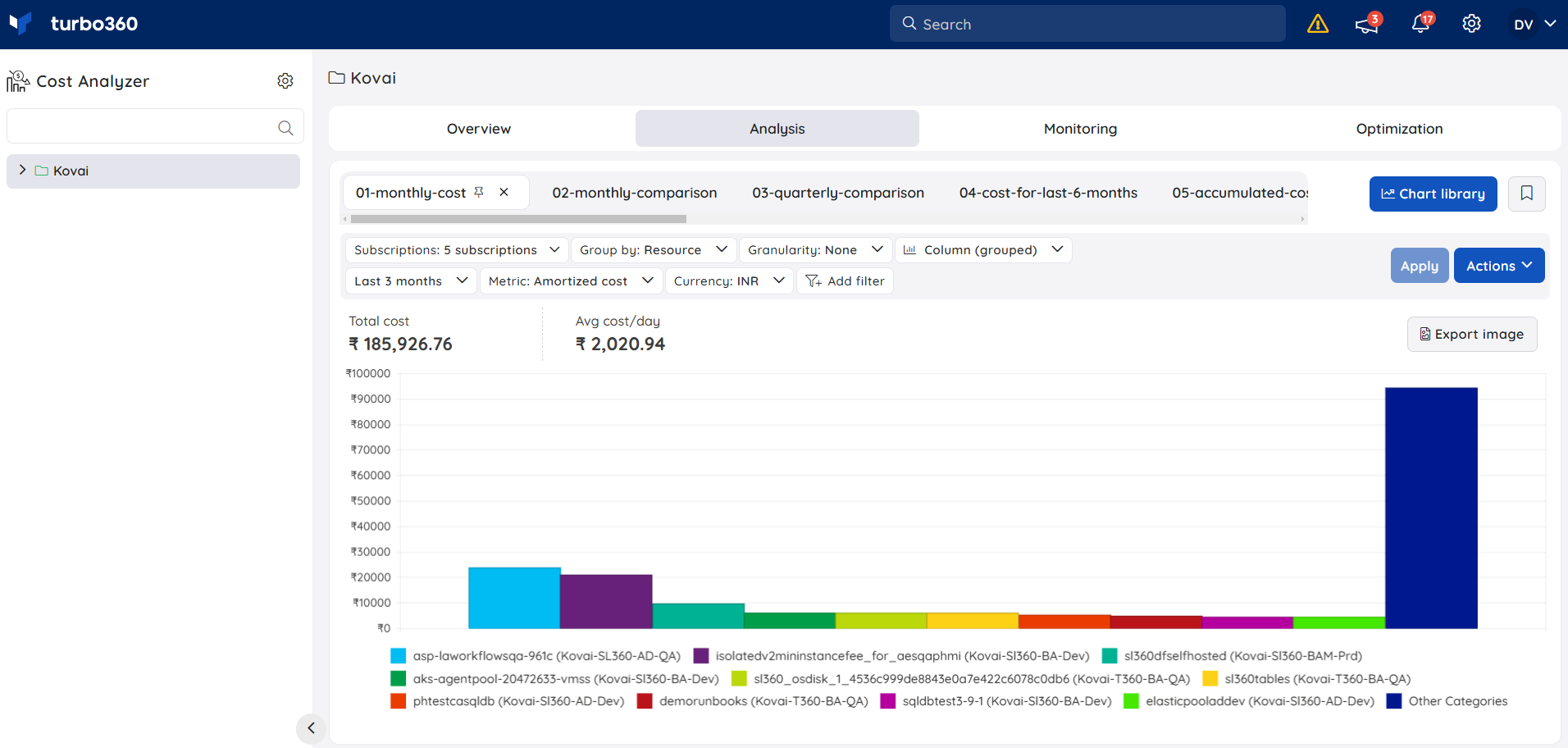Collapse the sidebar with chevron button
The height and width of the screenshot is (748, 1568).
click(311, 727)
